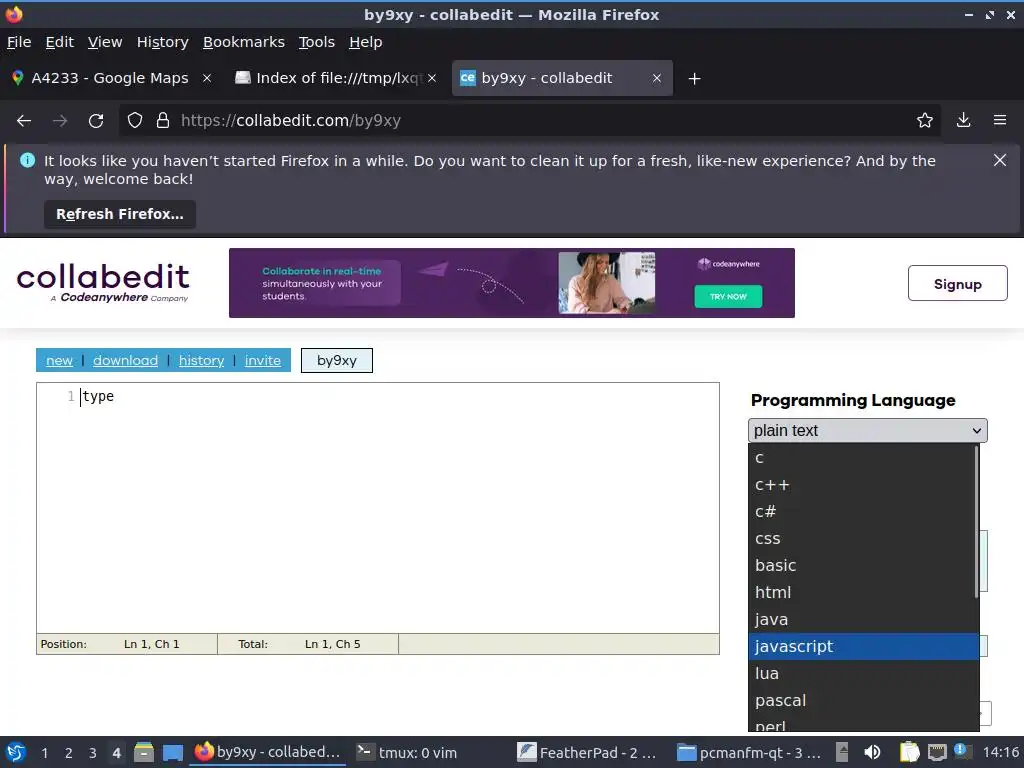Viewport: 1024px width, 768px height.
Task: Select c from the language list
Action: tap(862, 458)
